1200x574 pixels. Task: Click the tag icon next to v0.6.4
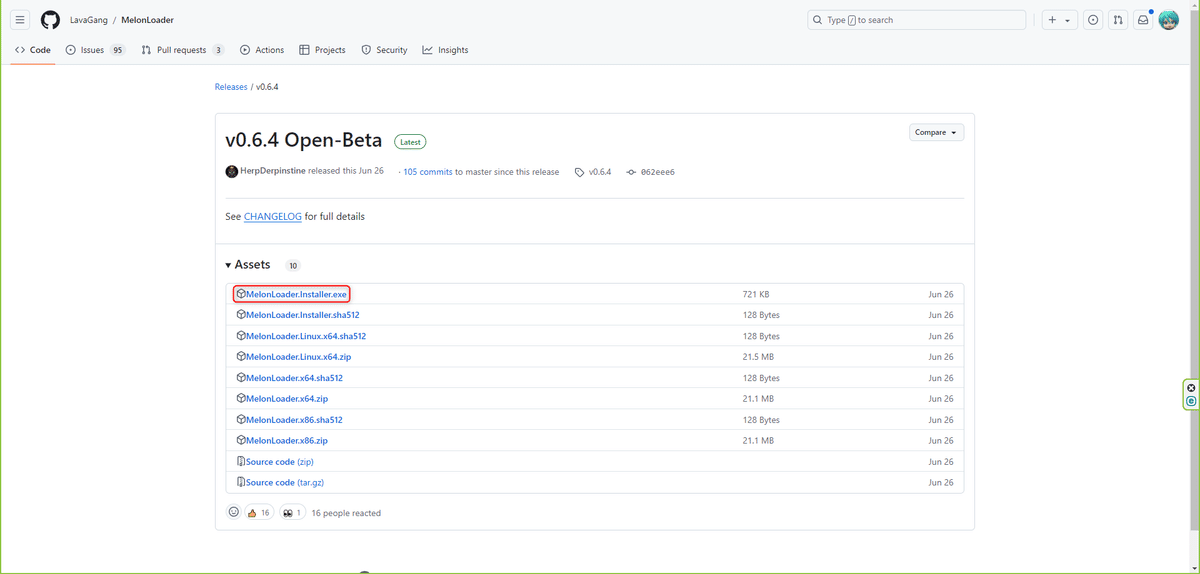pos(580,172)
